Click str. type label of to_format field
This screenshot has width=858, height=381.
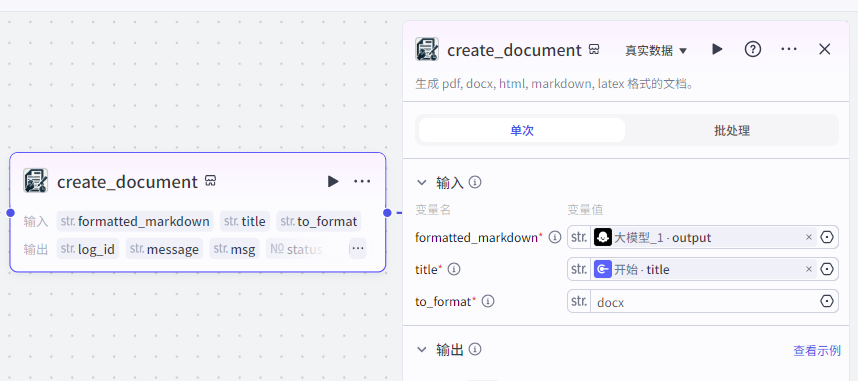click(x=579, y=301)
